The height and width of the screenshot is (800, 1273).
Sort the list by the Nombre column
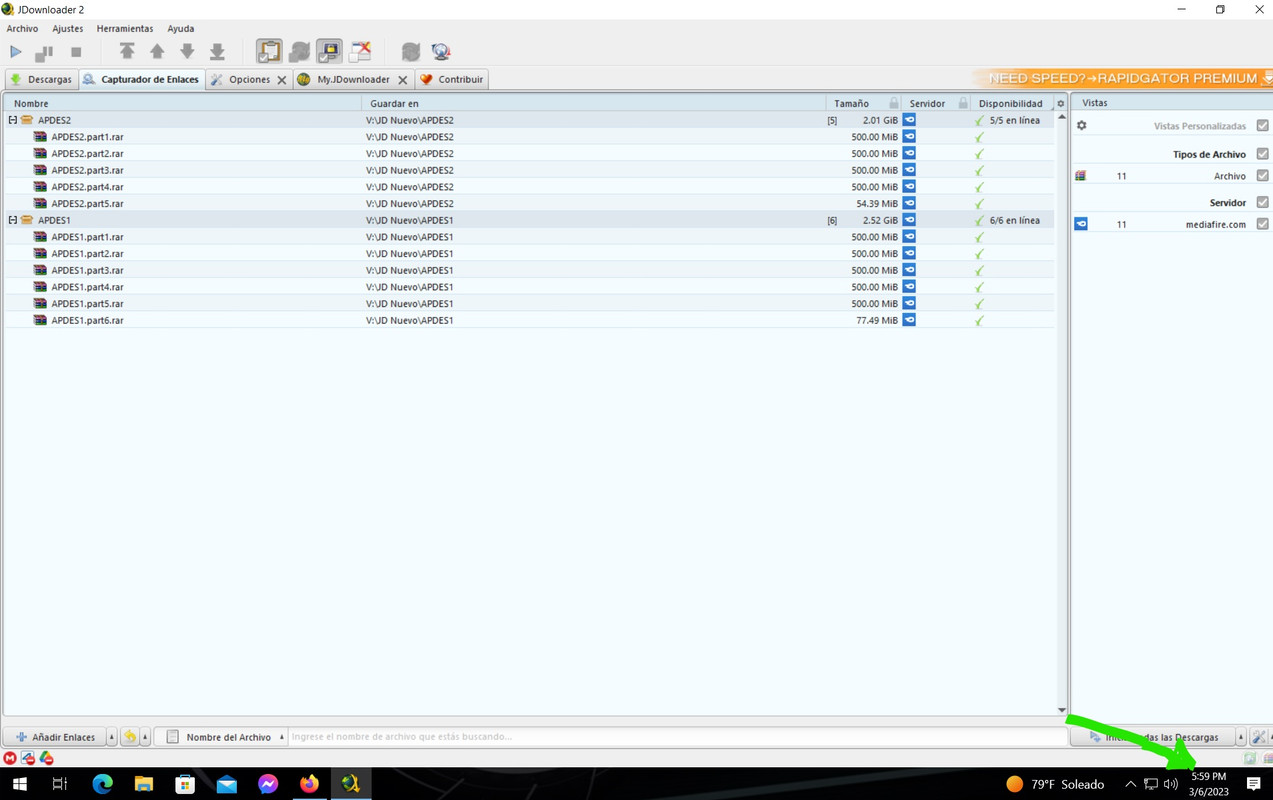(x=182, y=103)
